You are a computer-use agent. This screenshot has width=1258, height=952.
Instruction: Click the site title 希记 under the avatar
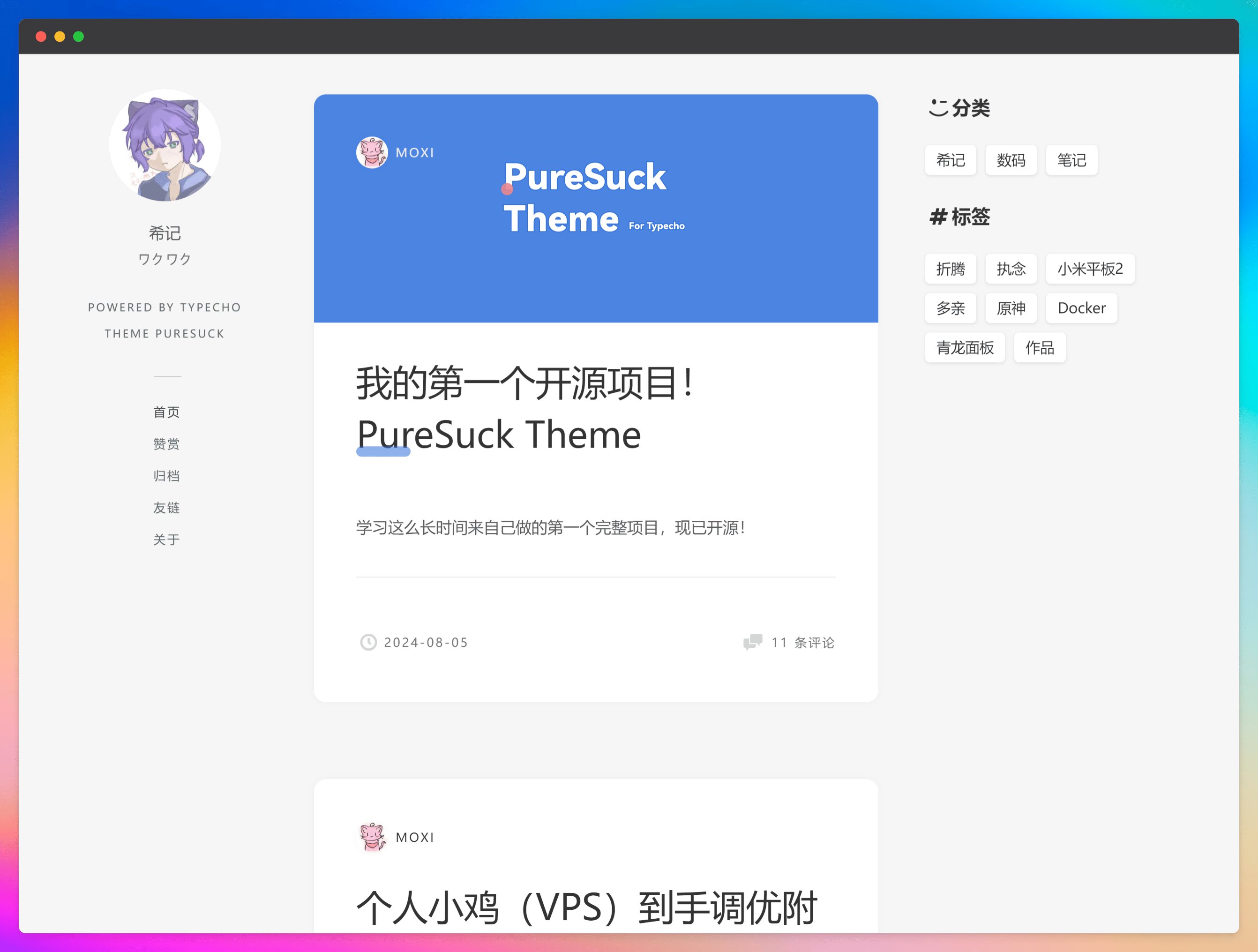[165, 232]
